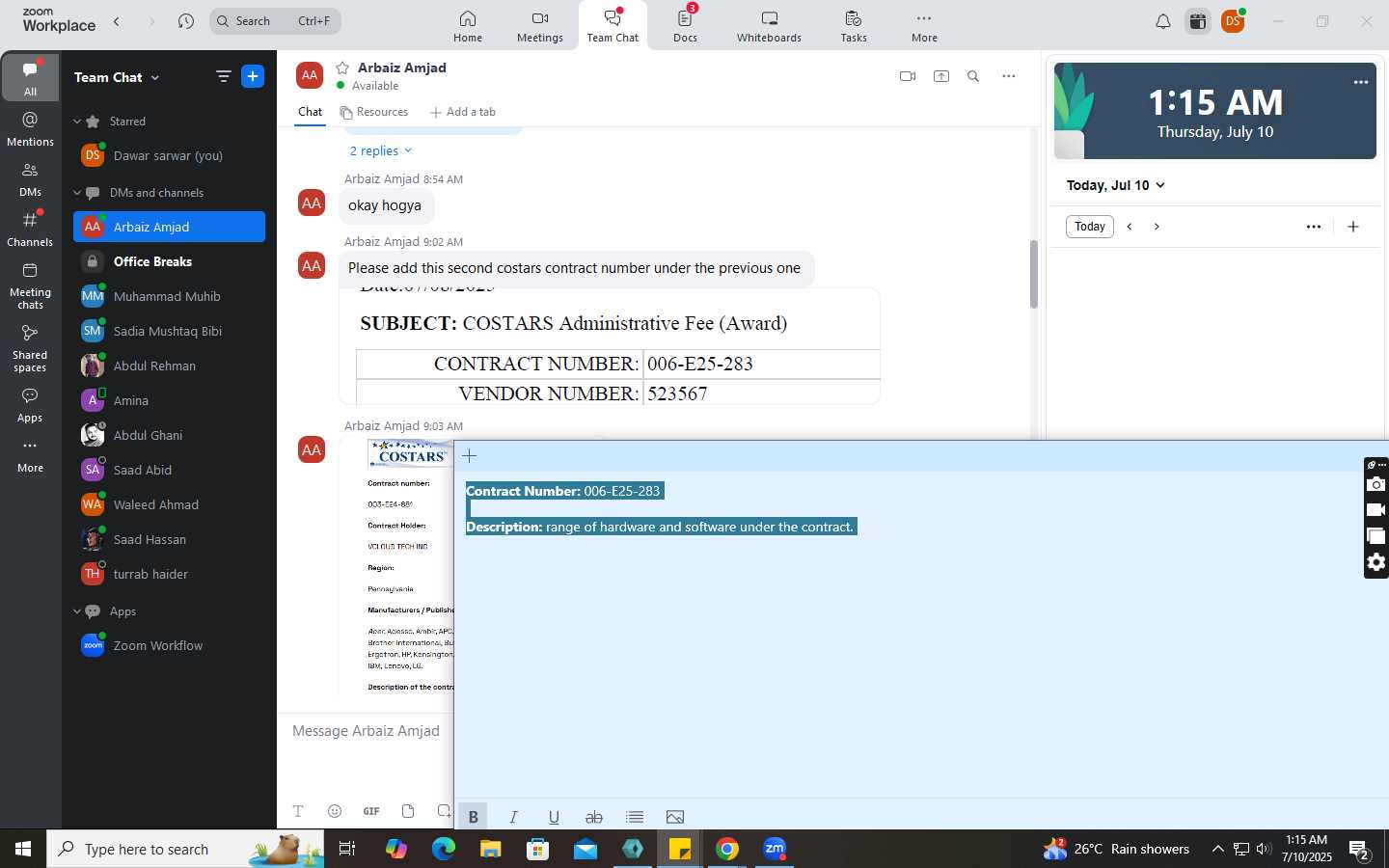The image size is (1389, 868).
Task: Open chat with Dawar sarwar (you)
Action: 169,155
